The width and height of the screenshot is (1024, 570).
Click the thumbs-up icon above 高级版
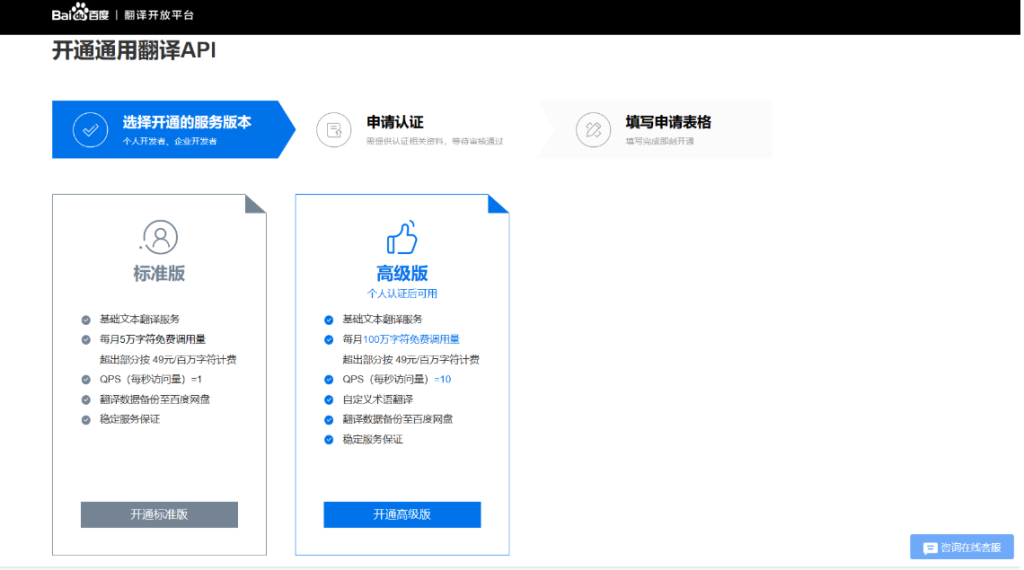pyautogui.click(x=402, y=236)
